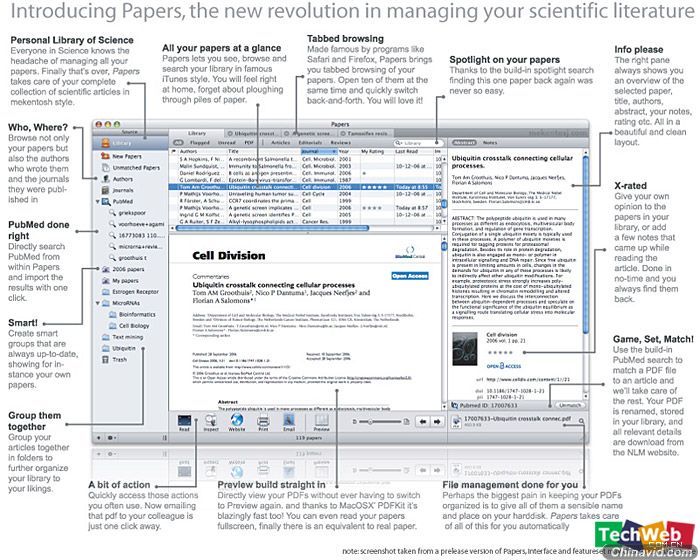This screenshot has height=560, width=700.
Task: Go to next page with right arrow
Action: click(x=437, y=422)
